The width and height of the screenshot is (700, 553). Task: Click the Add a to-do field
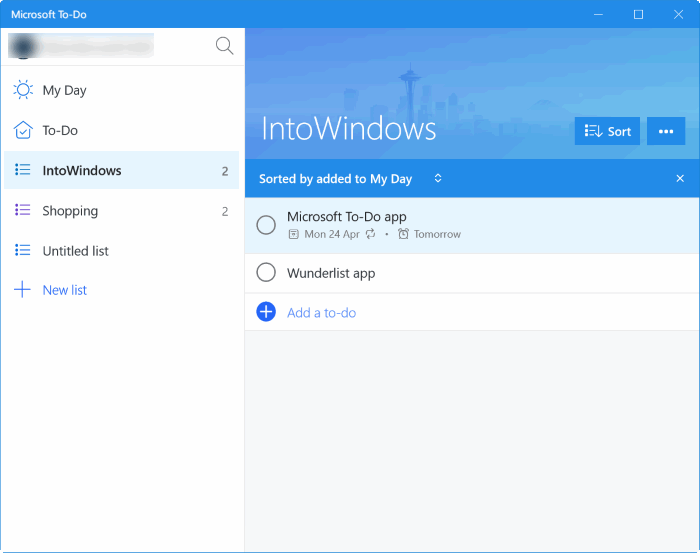pyautogui.click(x=321, y=313)
